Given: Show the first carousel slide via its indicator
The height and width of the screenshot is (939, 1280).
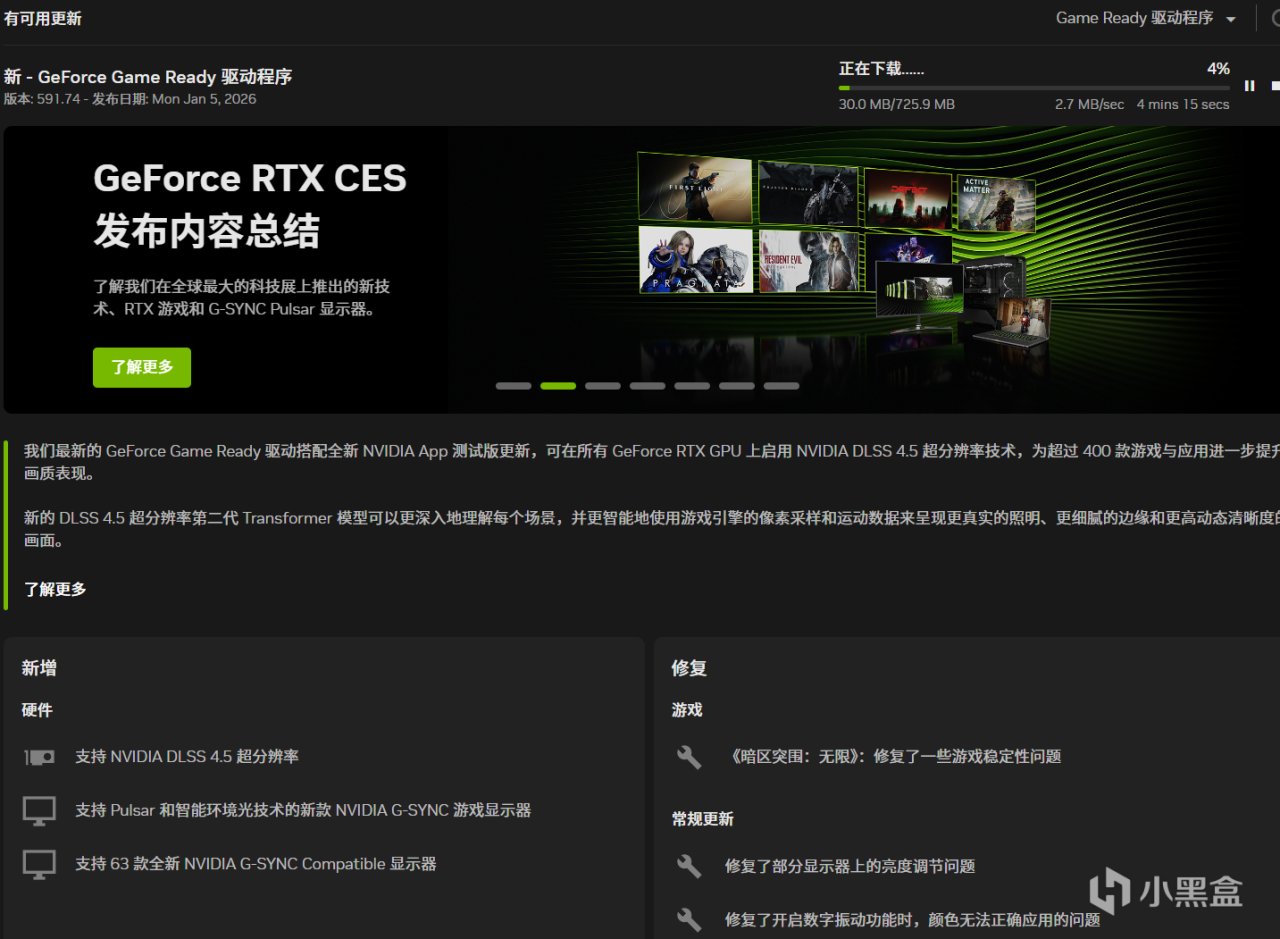Looking at the screenshot, I should pos(513,386).
